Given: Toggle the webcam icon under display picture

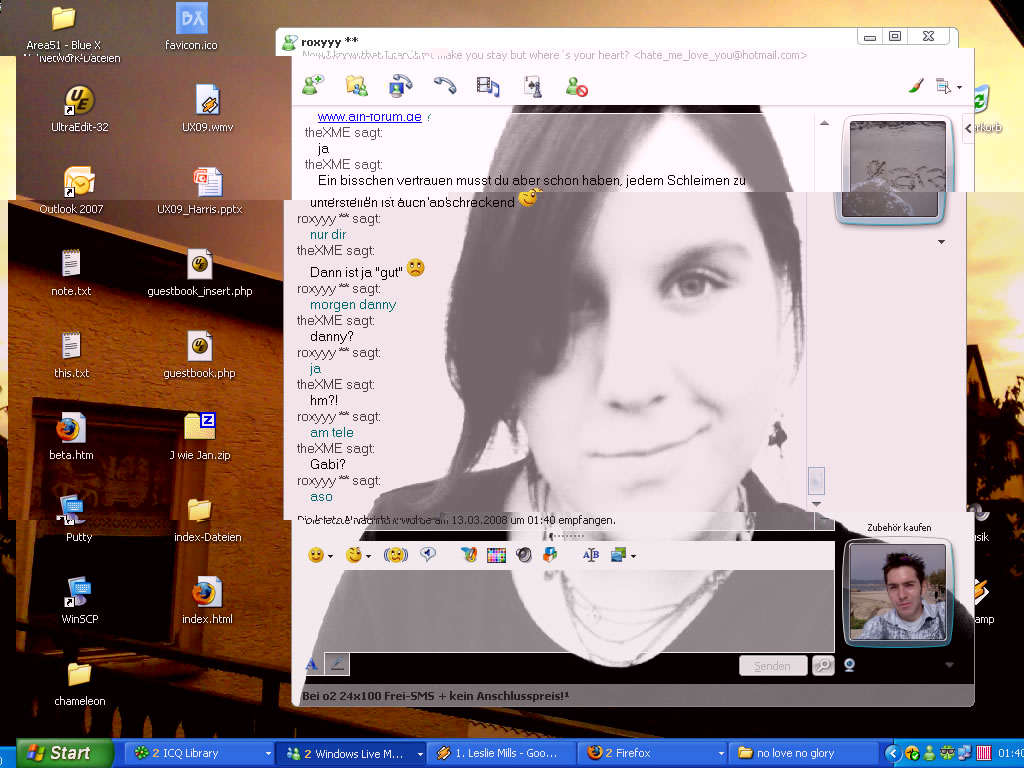Looking at the screenshot, I should [850, 665].
